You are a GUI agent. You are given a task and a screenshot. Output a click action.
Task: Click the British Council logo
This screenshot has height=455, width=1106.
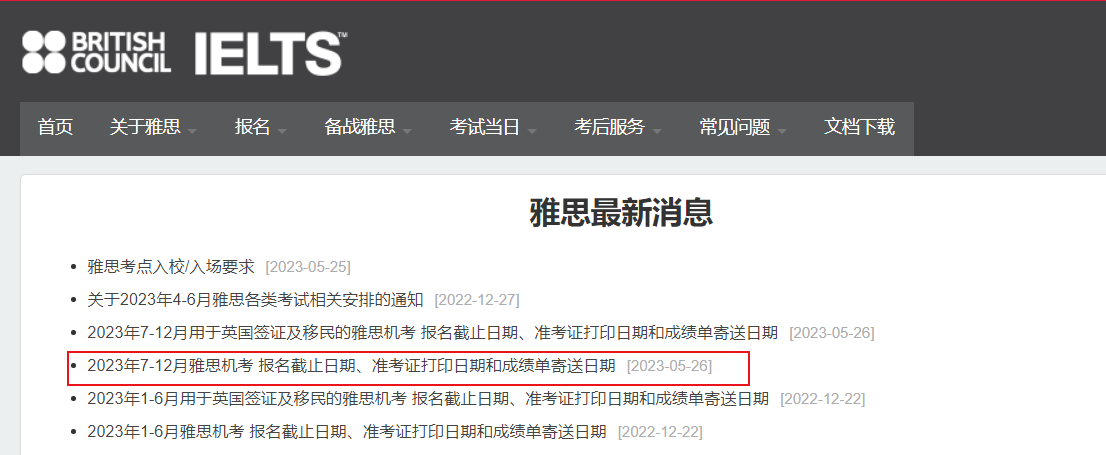coord(96,52)
